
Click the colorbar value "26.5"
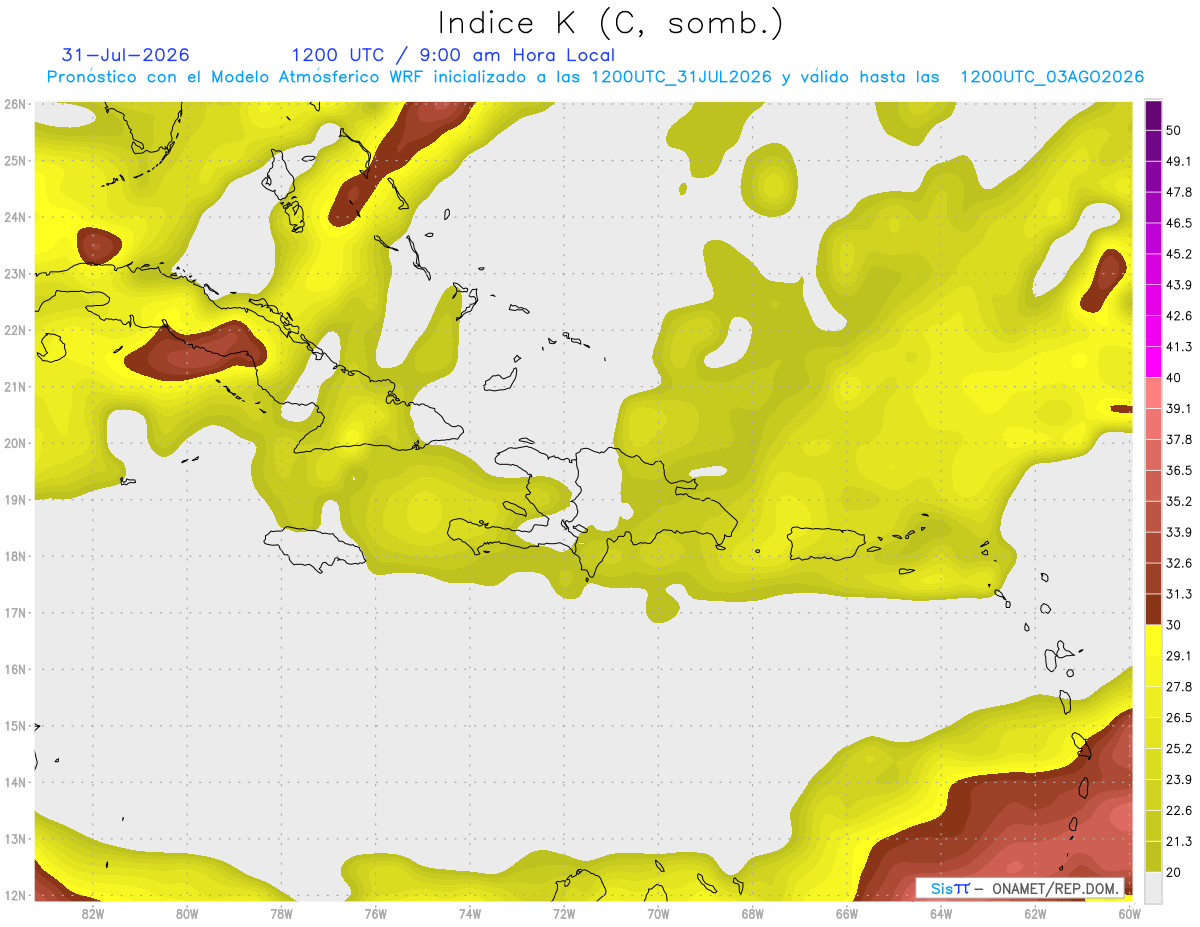point(1179,718)
